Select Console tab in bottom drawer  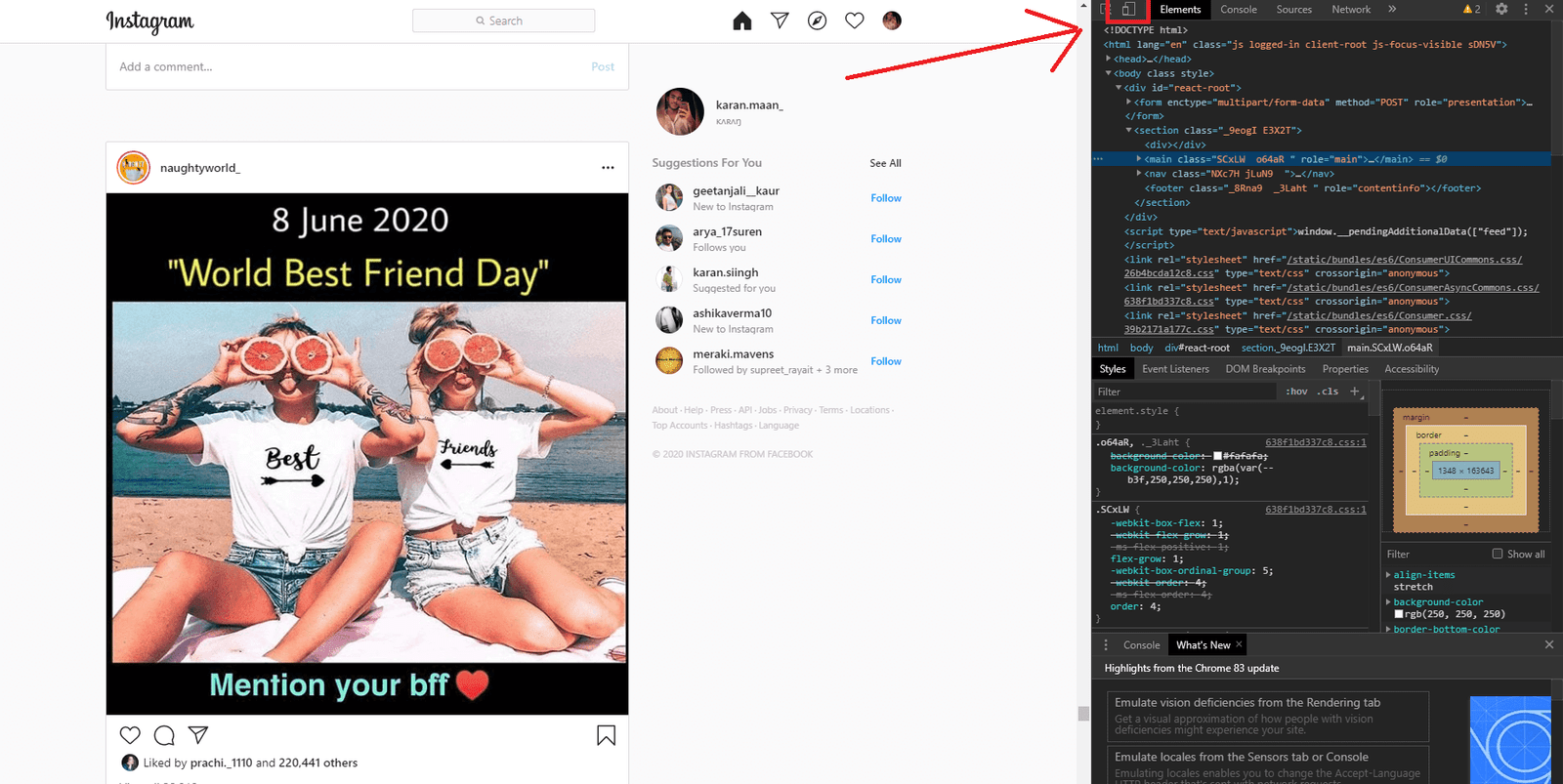(1142, 645)
